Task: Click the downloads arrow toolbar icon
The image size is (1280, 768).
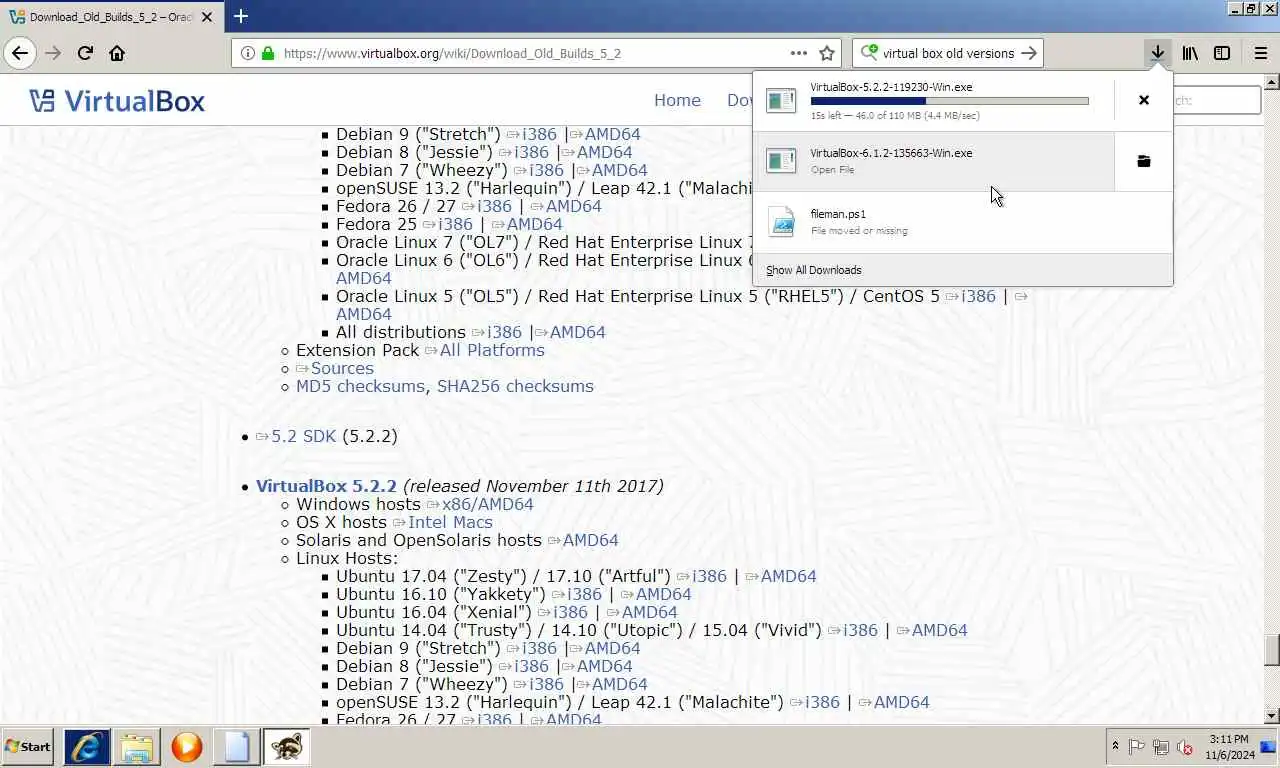Action: [1157, 53]
